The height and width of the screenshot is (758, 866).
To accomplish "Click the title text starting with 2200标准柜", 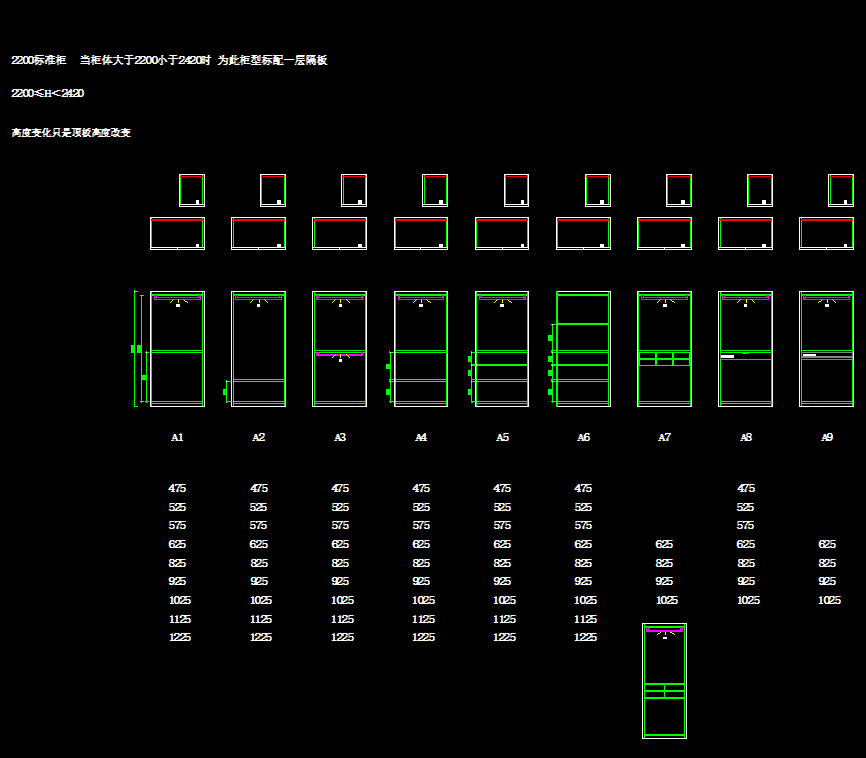I will (169, 61).
